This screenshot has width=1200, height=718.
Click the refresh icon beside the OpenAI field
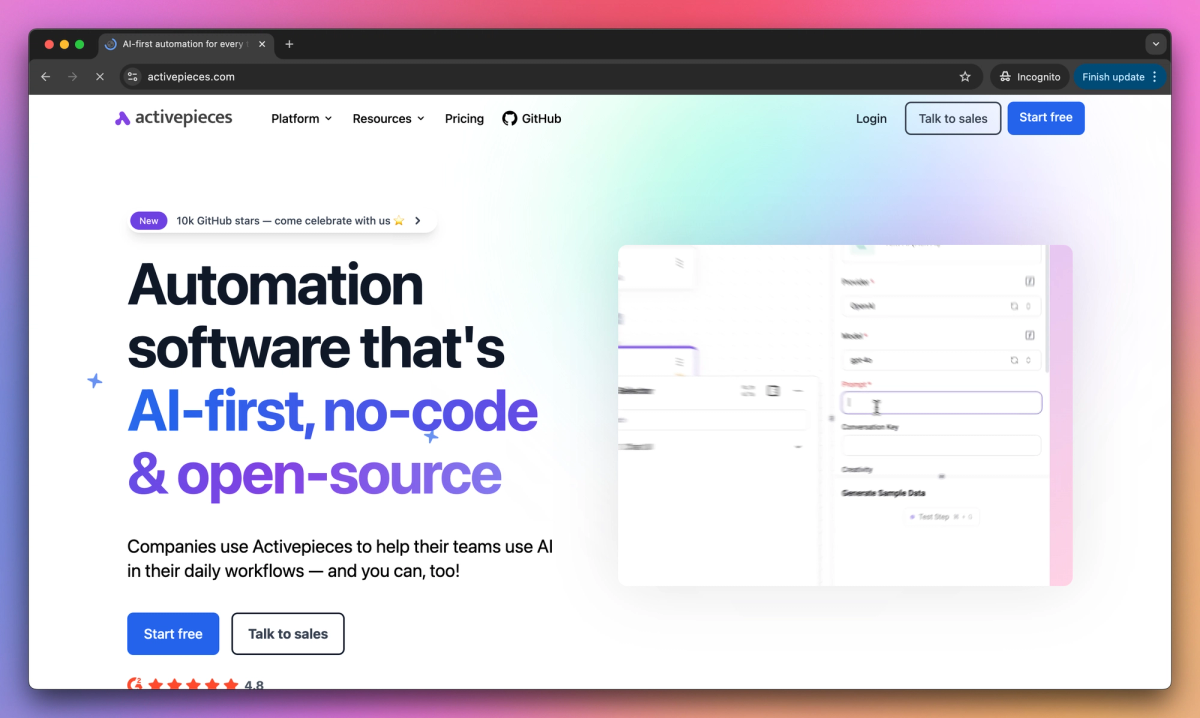(x=1014, y=306)
